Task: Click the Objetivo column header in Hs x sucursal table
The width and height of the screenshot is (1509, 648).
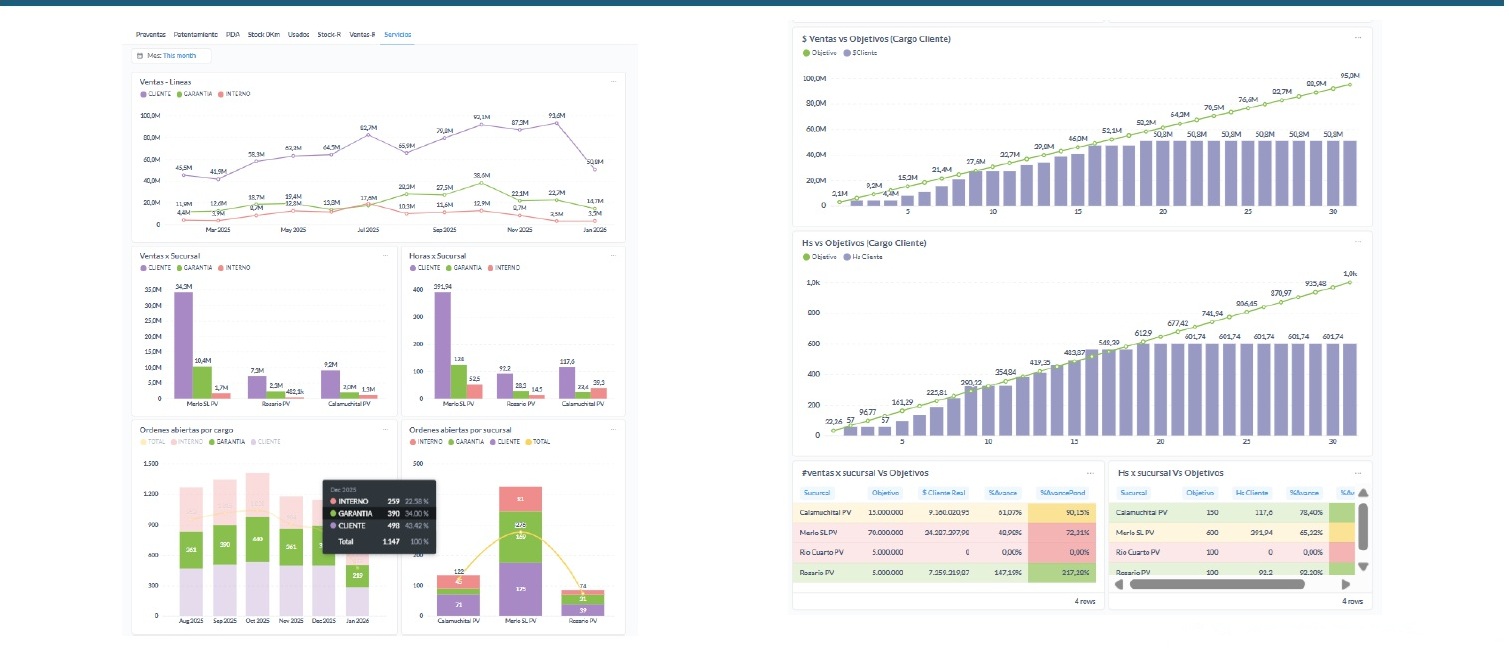Action: 1199,492
